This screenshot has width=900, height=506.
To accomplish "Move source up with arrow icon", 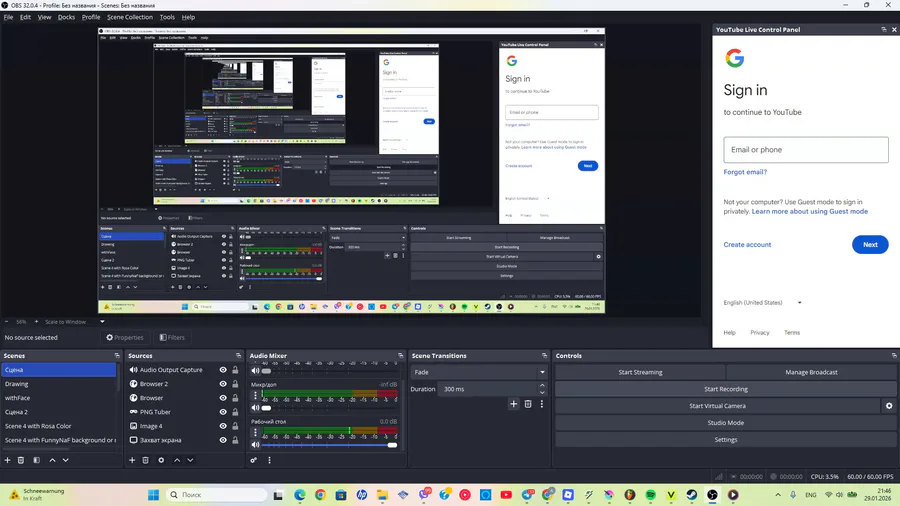I will (177, 460).
